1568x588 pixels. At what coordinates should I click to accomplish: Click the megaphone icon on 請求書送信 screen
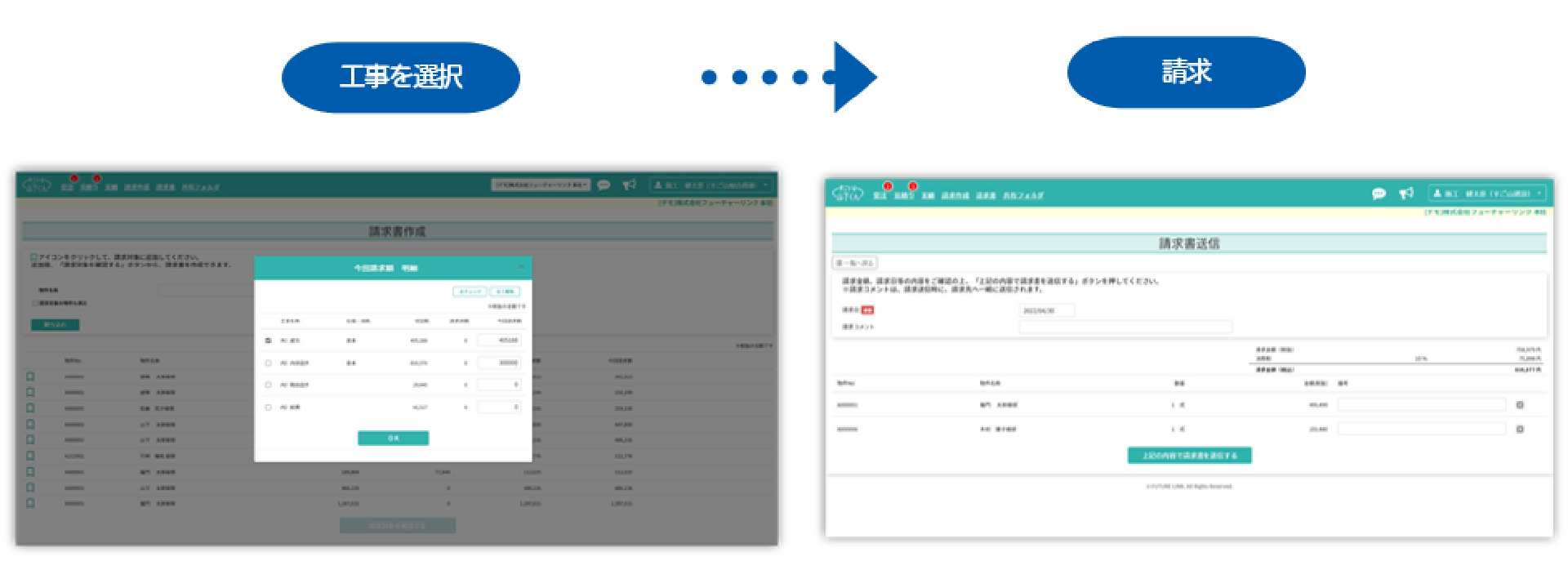[x=1406, y=194]
